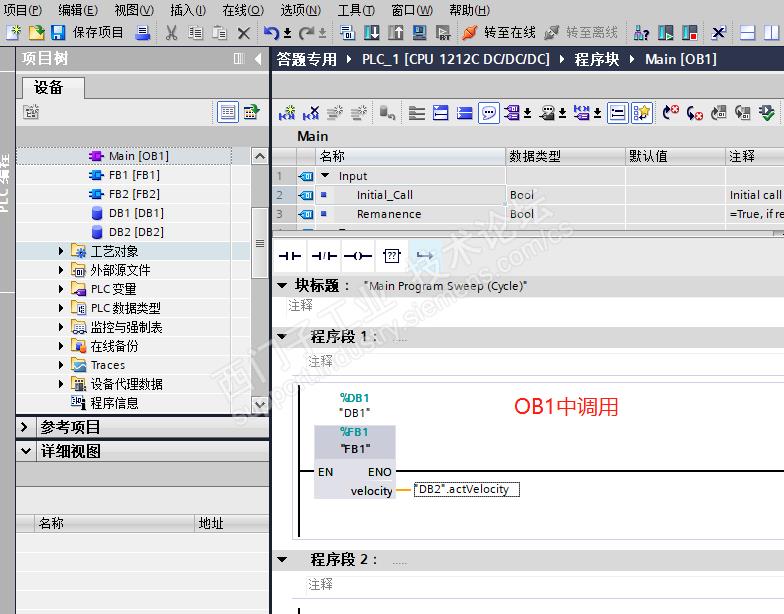Collapse the 详细视图 panel
The height and width of the screenshot is (614, 784).
pos(26,451)
